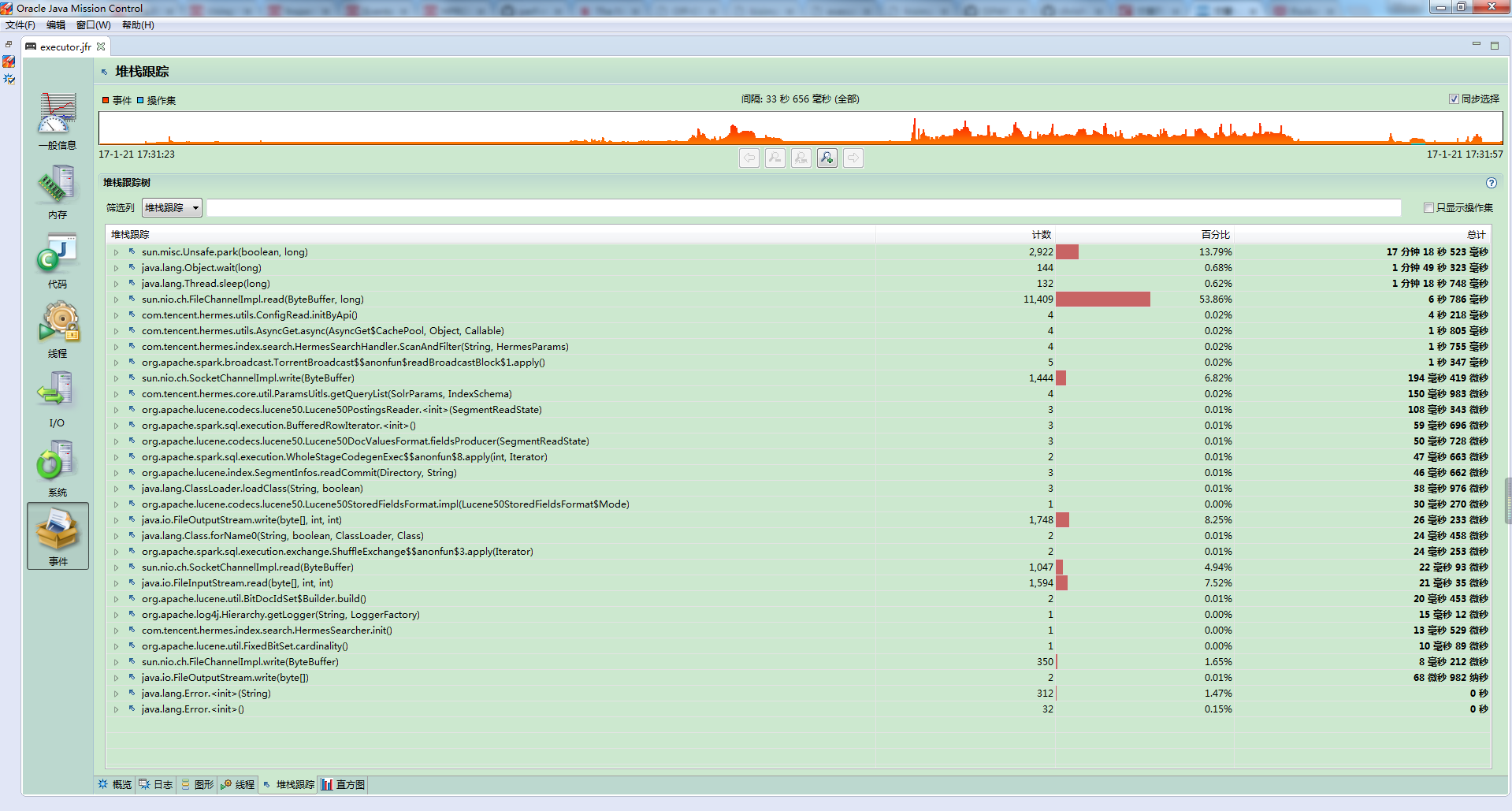Toggle the 同步选择 checkbox
The height and width of the screenshot is (811, 1512).
point(1454,99)
